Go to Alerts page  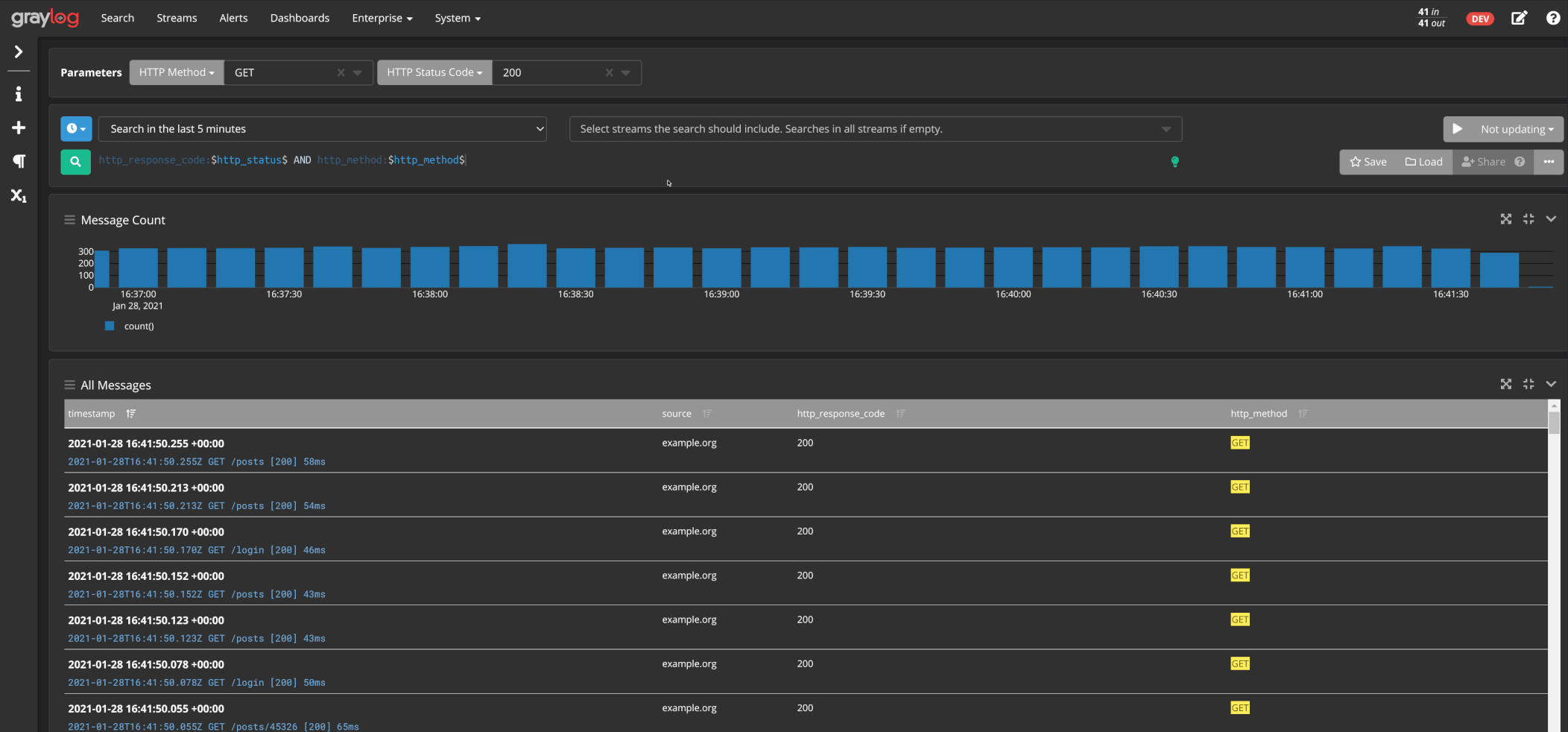click(x=233, y=18)
